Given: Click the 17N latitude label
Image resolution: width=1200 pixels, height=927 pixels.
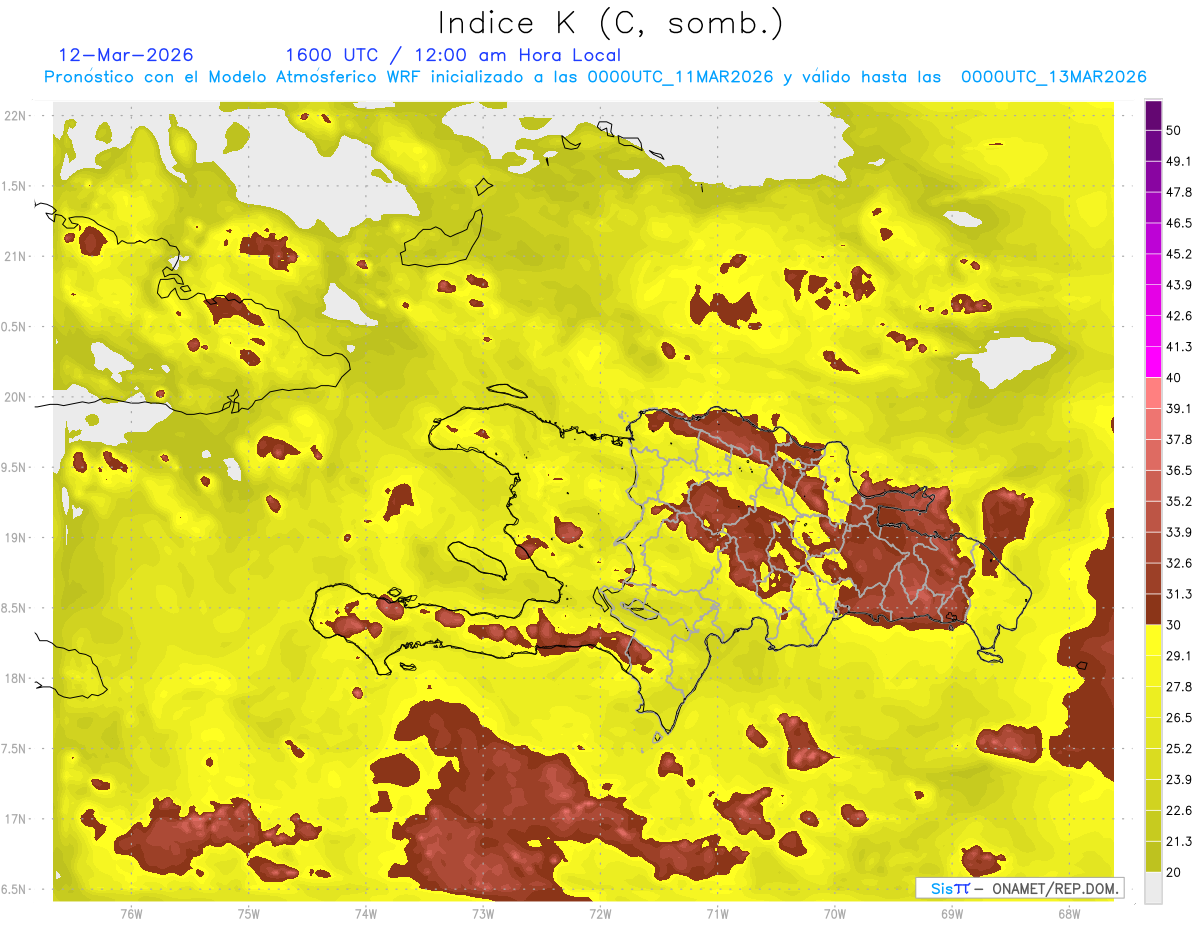Looking at the screenshot, I should [x=16, y=819].
